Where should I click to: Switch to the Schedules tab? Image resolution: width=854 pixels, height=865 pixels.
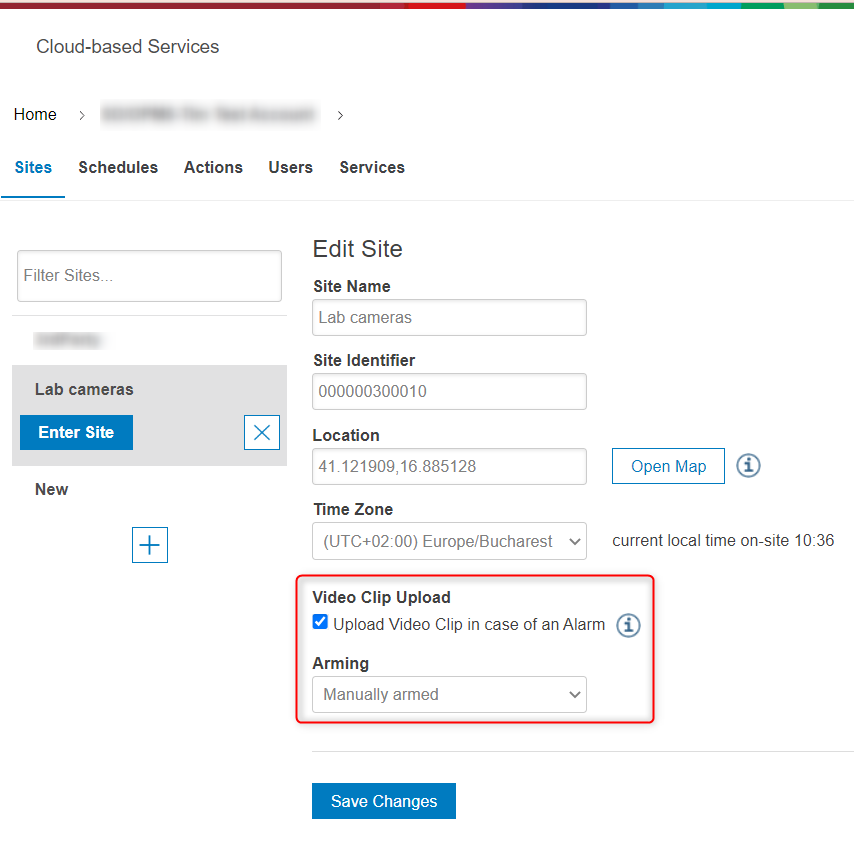click(118, 167)
